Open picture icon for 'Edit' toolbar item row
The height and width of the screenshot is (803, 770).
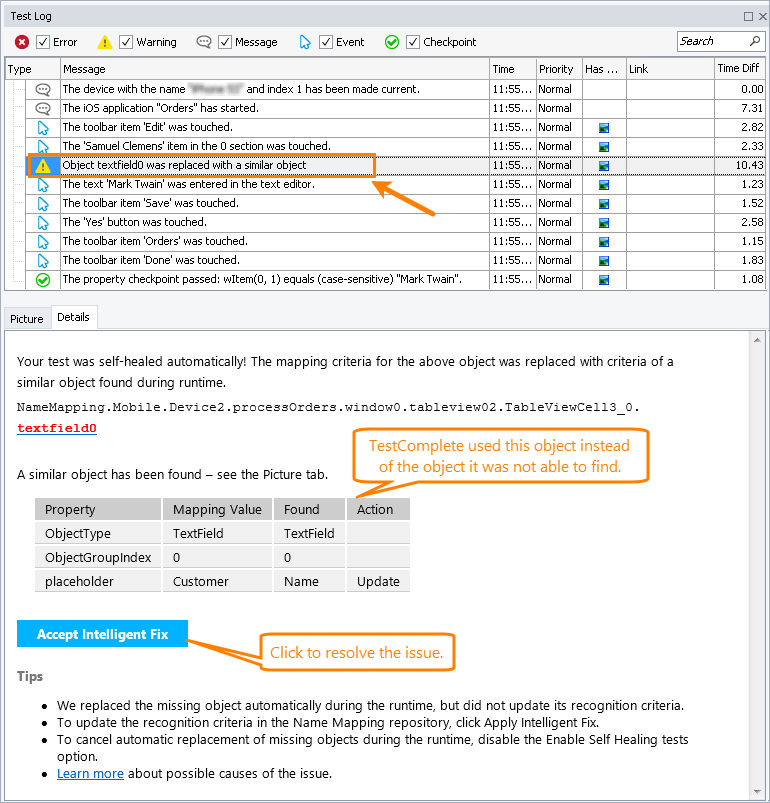pyautogui.click(x=604, y=128)
